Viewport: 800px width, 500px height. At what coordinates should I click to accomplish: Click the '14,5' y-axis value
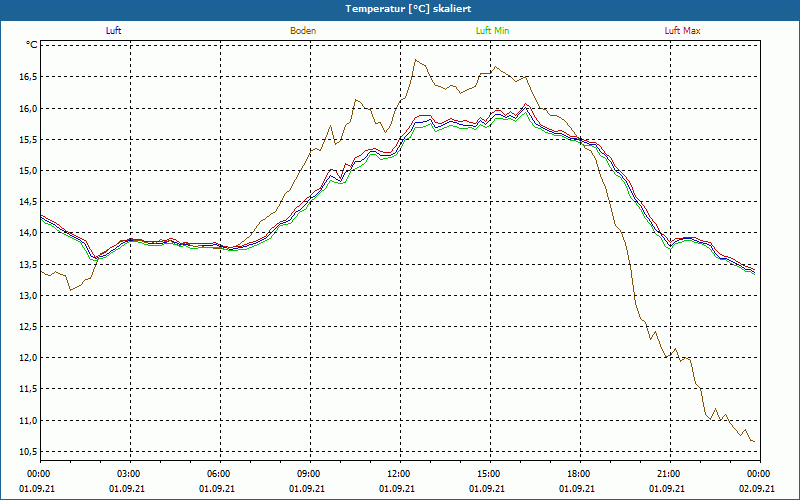coord(29,202)
